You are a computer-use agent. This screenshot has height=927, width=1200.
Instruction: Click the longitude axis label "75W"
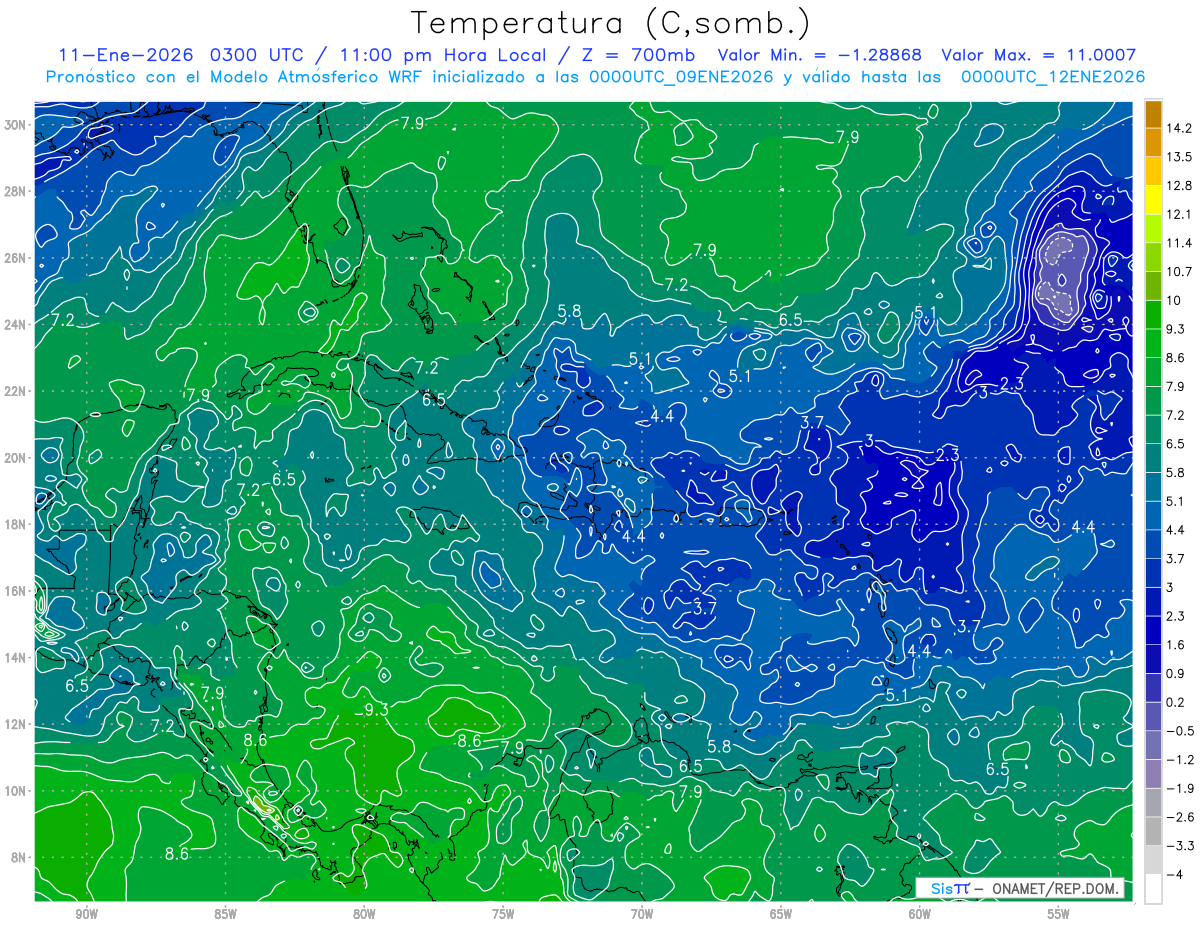click(x=503, y=914)
